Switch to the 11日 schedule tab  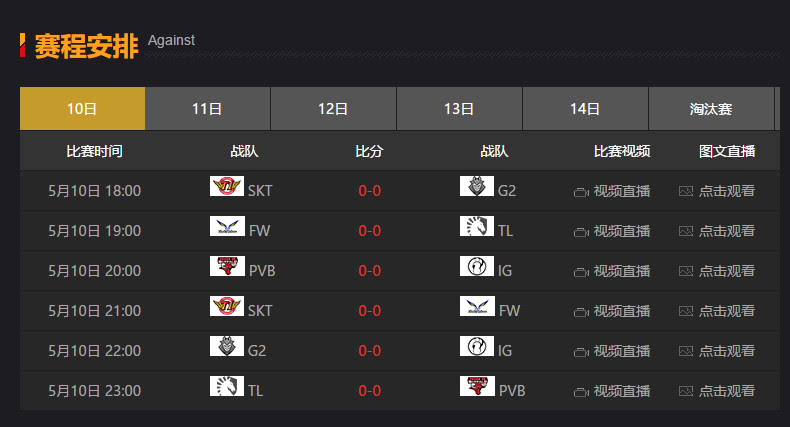[x=208, y=109]
